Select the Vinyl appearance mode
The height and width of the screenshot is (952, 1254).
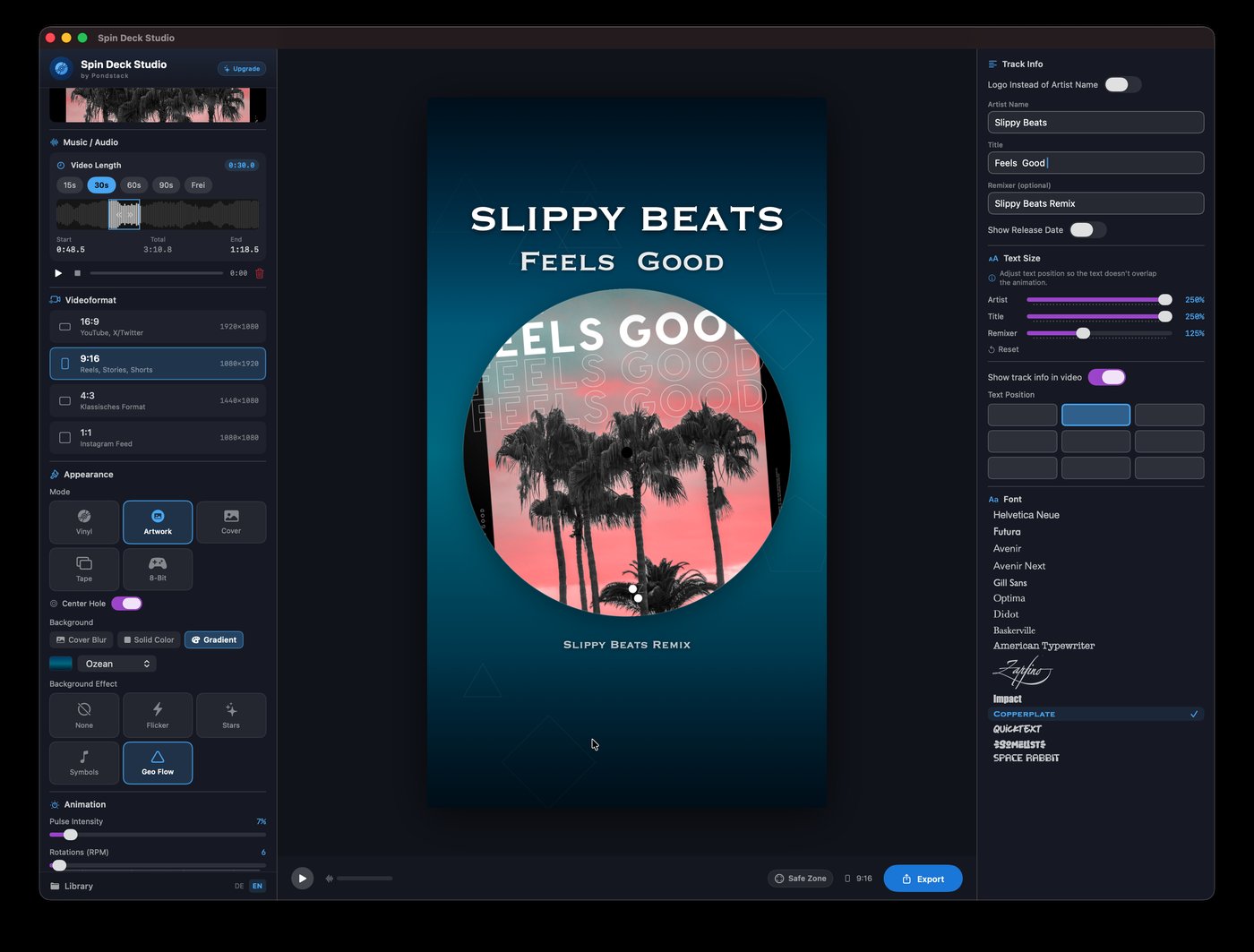[x=83, y=521]
